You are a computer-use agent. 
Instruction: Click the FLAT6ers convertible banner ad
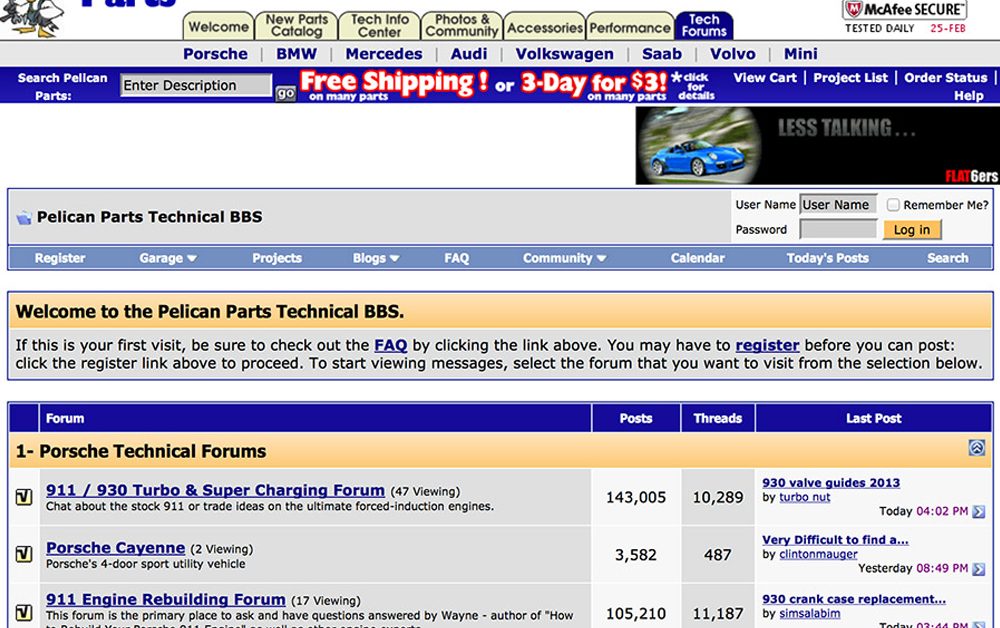pyautogui.click(x=815, y=145)
